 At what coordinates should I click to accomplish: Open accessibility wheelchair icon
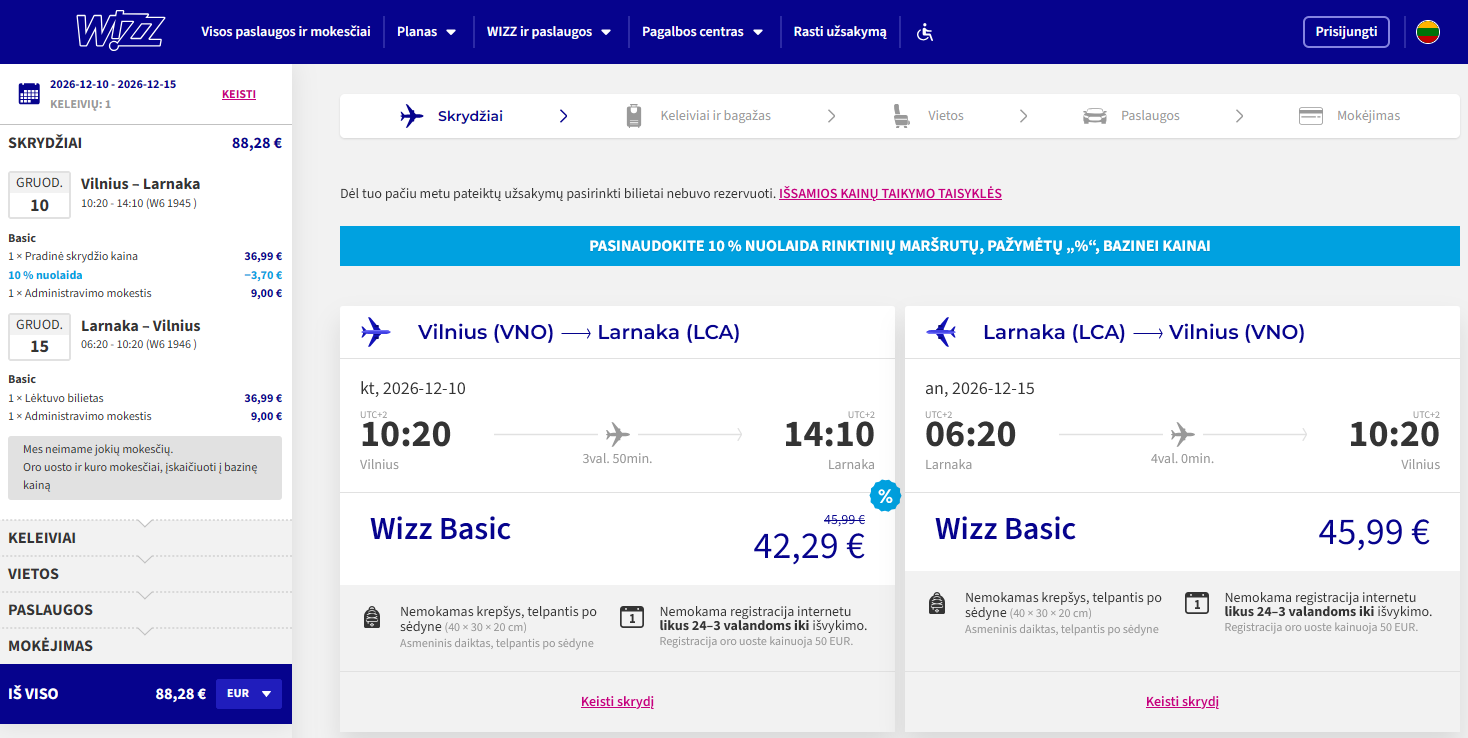[x=925, y=32]
